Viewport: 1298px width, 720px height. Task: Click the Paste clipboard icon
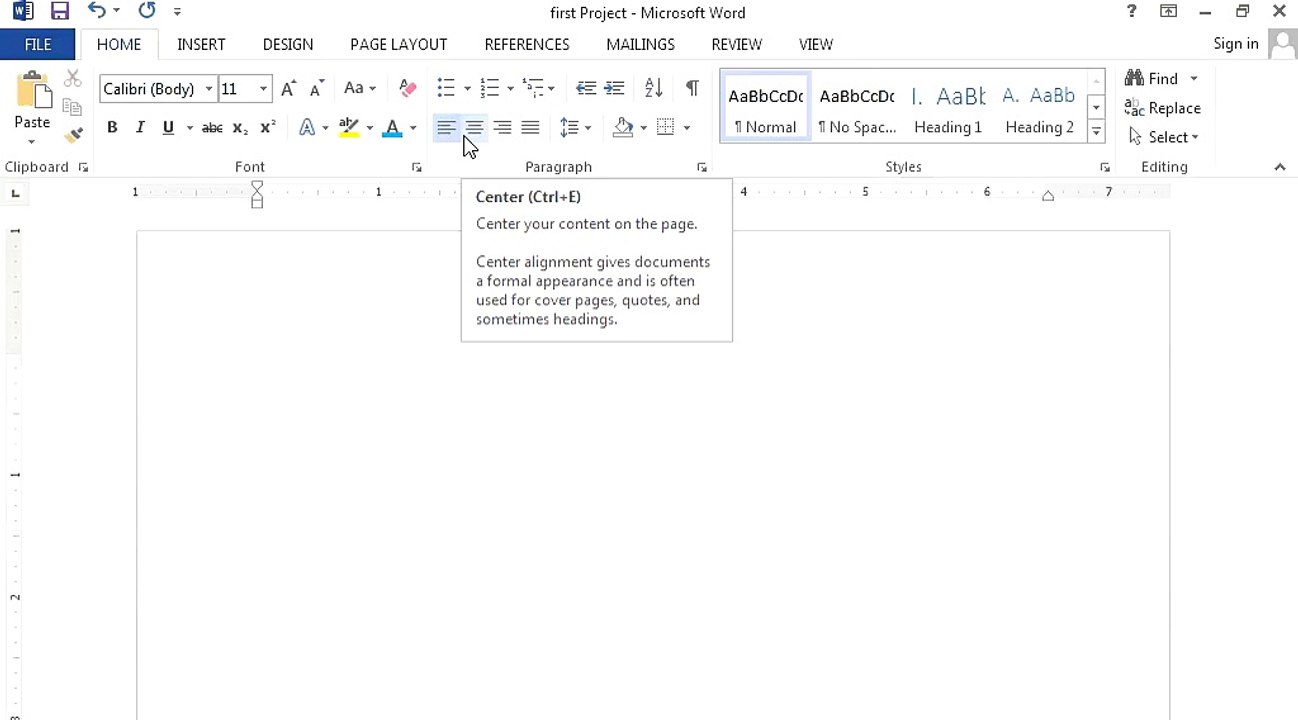coord(32,90)
